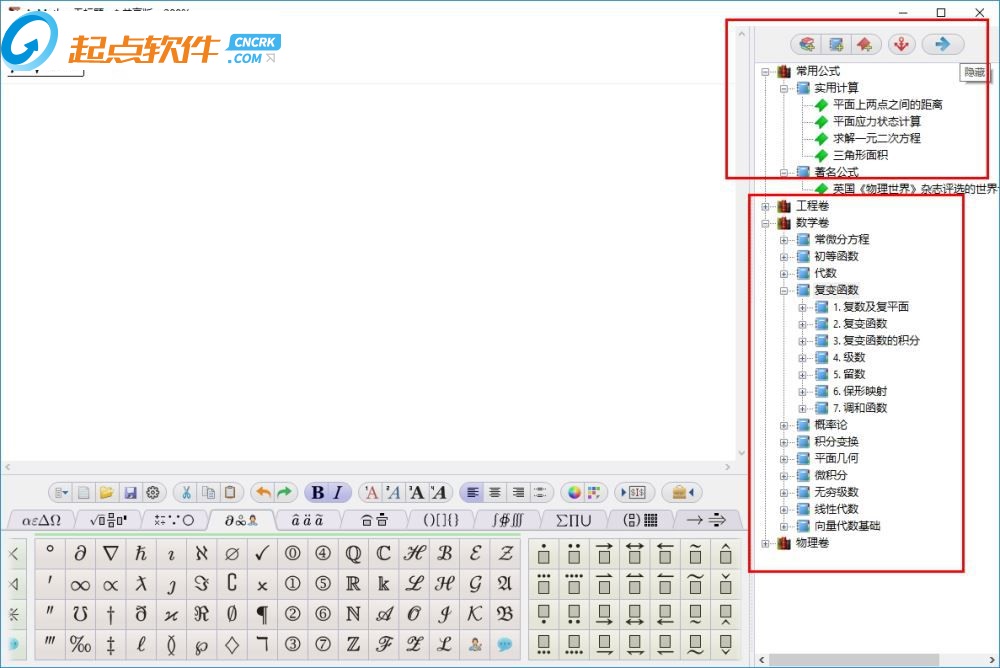Save the document with the floppy disk icon

pos(130,493)
